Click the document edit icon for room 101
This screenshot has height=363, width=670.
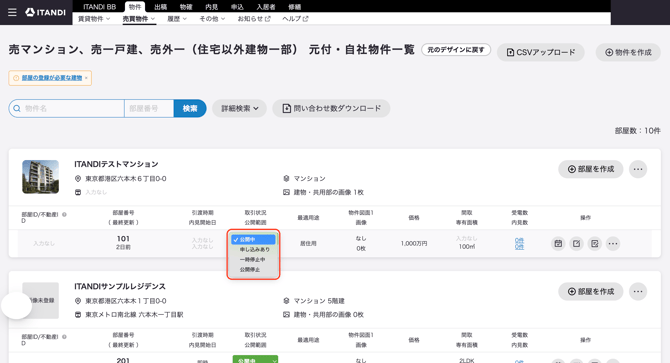pyautogui.click(x=594, y=243)
